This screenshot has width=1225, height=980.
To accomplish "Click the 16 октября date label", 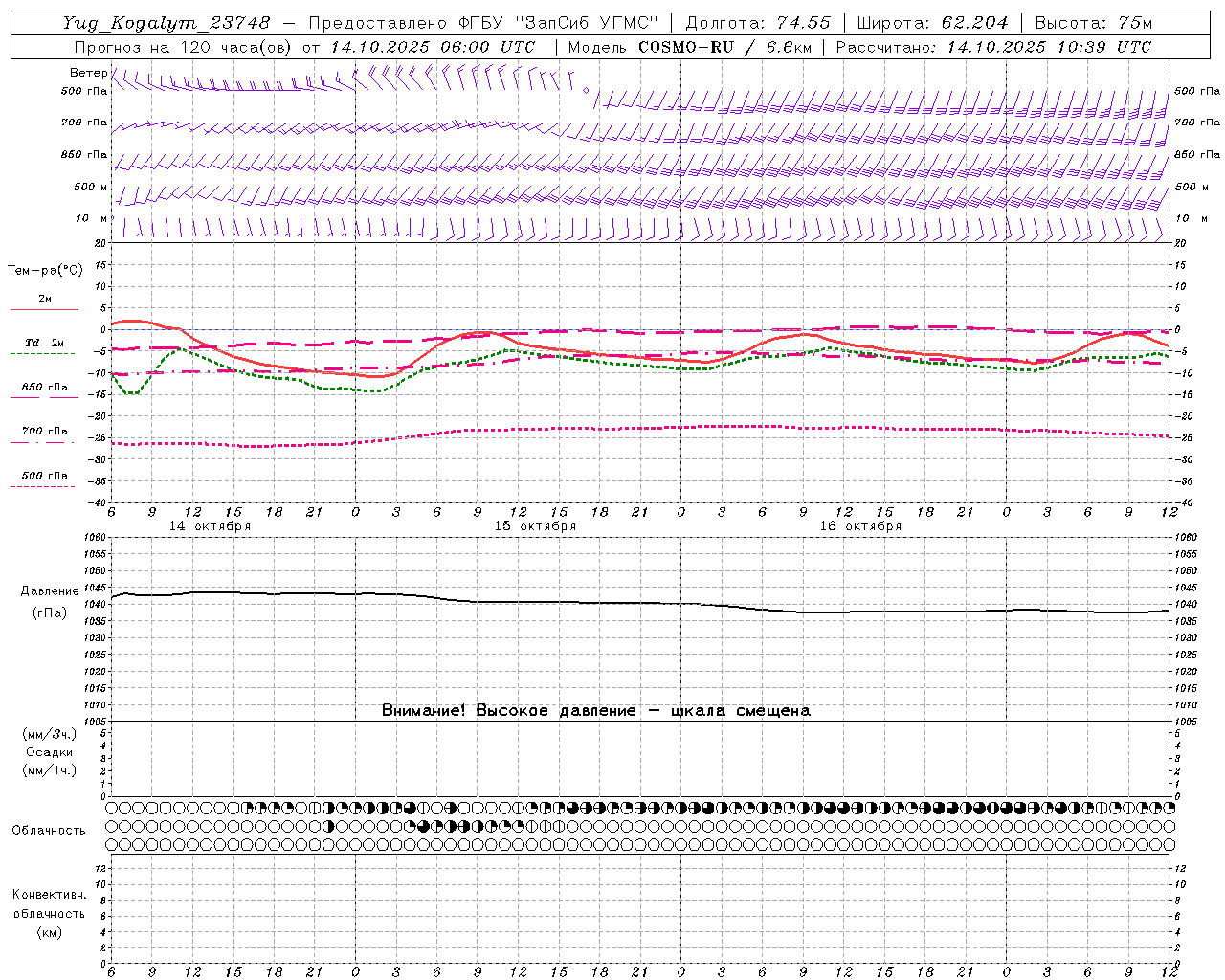I will pyautogui.click(x=860, y=526).
